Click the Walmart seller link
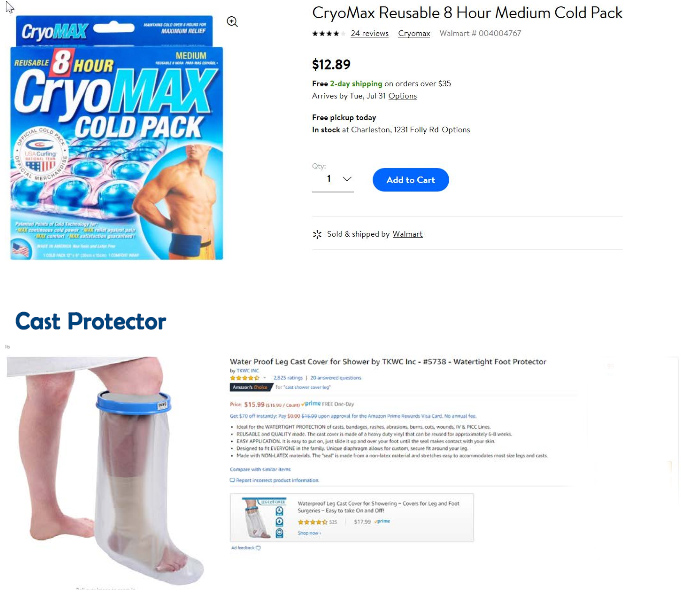 click(407, 234)
